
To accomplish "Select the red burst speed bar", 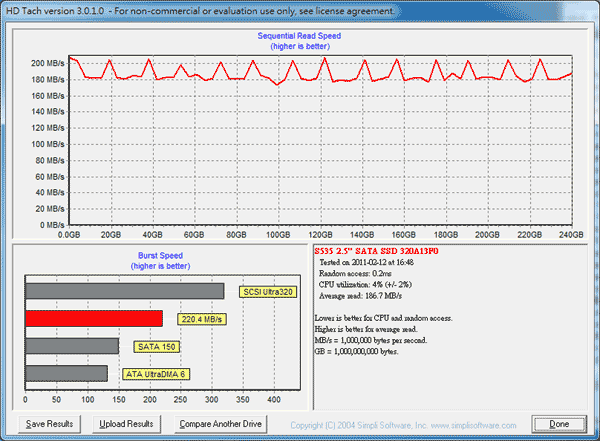I will [94, 319].
